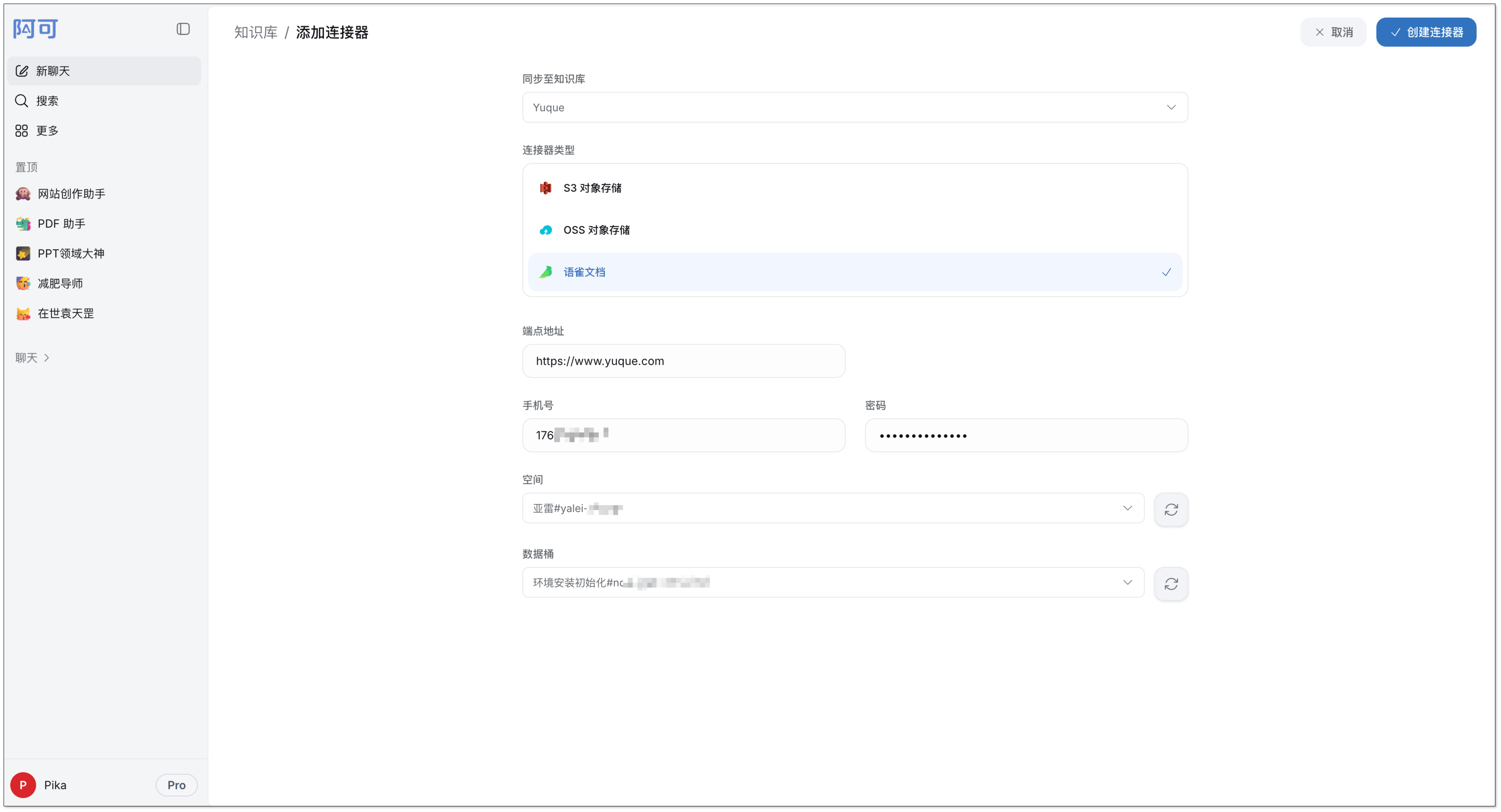Open 在世袁天罡 pinned chat
This screenshot has width=1501, height=812.
click(x=104, y=313)
